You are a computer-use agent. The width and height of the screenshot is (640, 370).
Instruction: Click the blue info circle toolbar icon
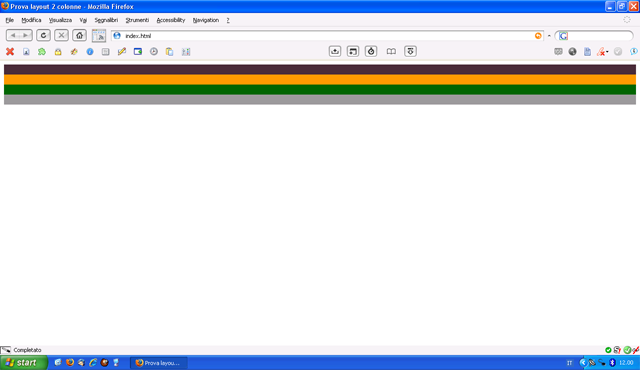coord(90,52)
